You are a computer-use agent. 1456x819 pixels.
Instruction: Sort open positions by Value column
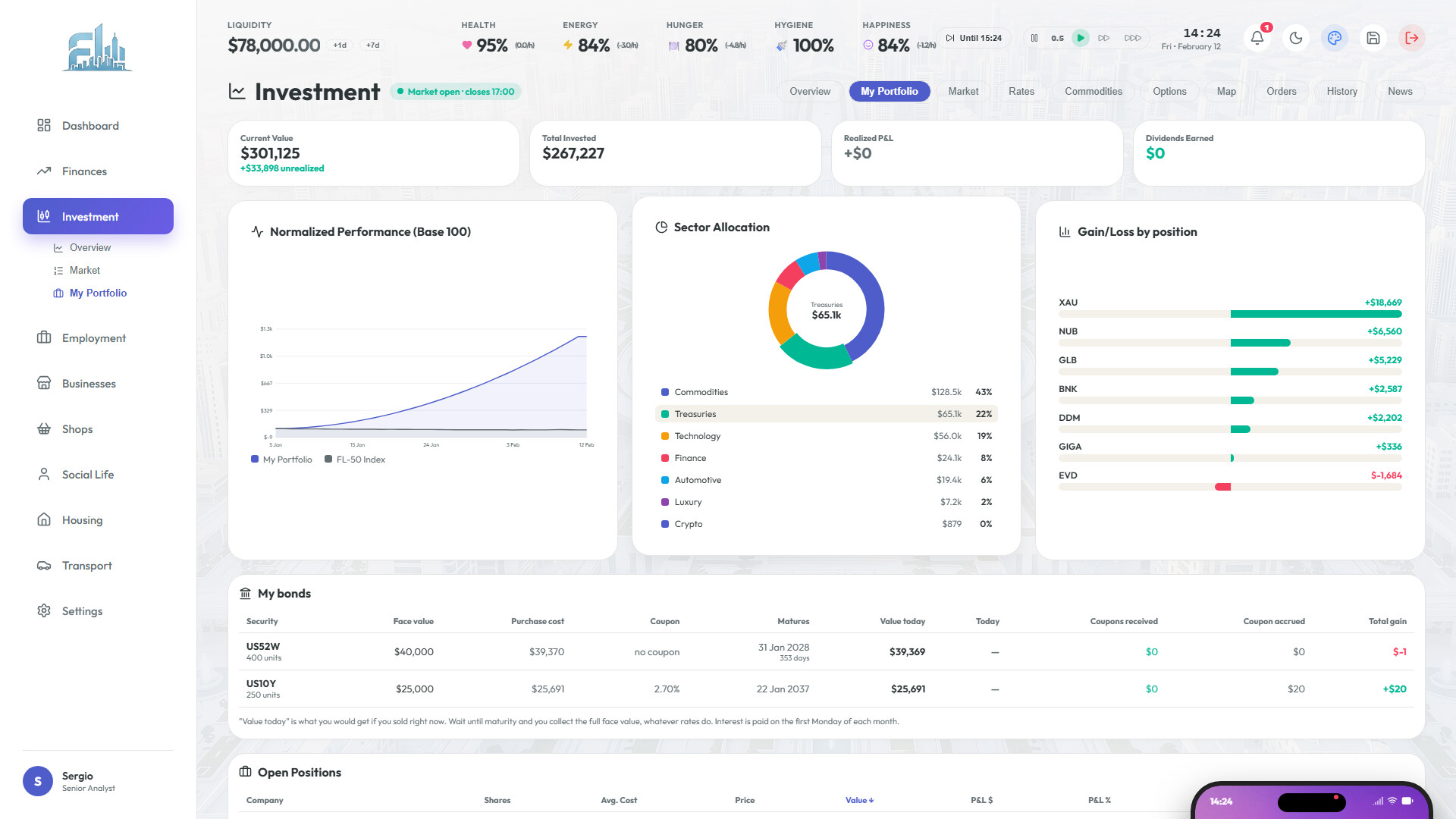[x=859, y=800]
